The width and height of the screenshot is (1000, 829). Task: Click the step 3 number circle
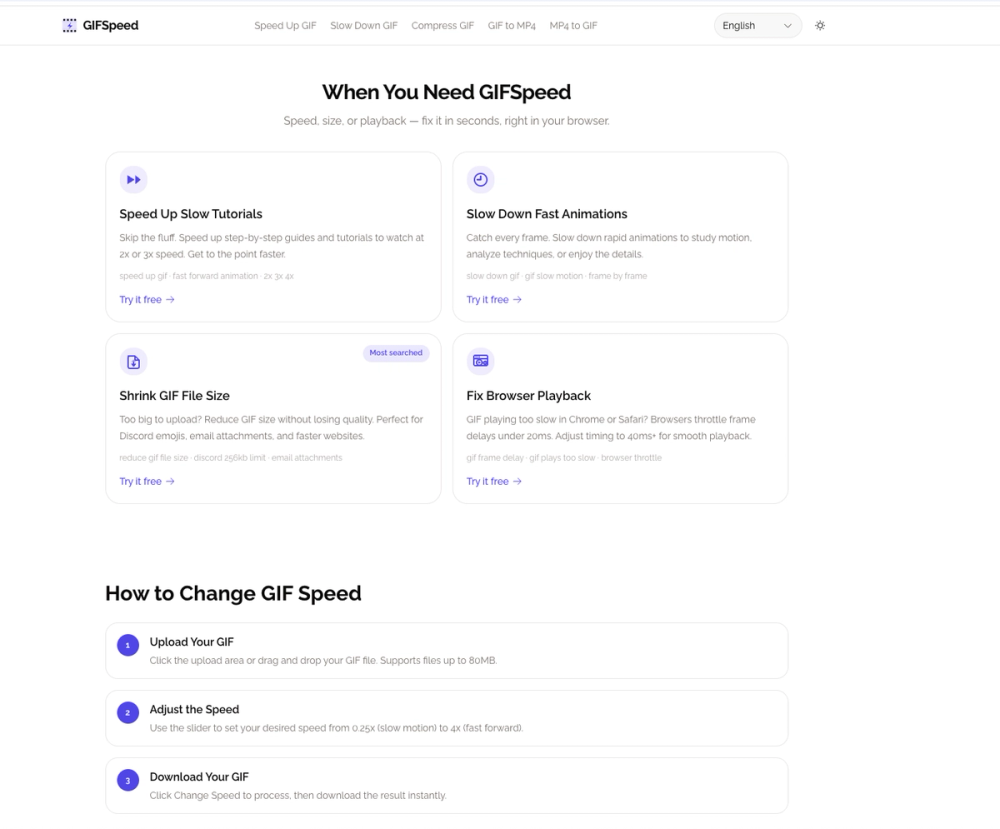pos(127,780)
